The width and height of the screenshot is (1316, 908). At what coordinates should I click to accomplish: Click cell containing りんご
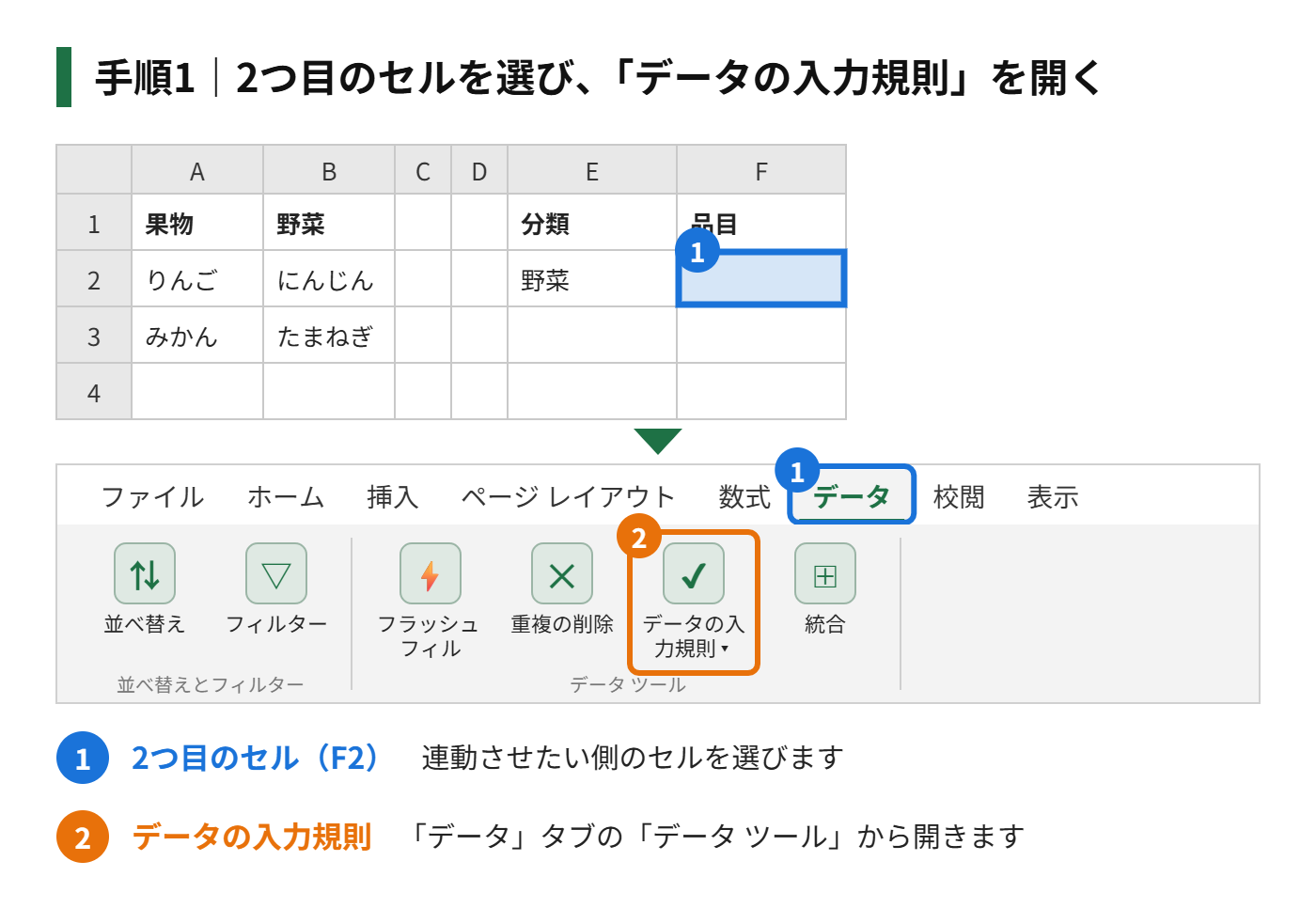[x=197, y=279]
